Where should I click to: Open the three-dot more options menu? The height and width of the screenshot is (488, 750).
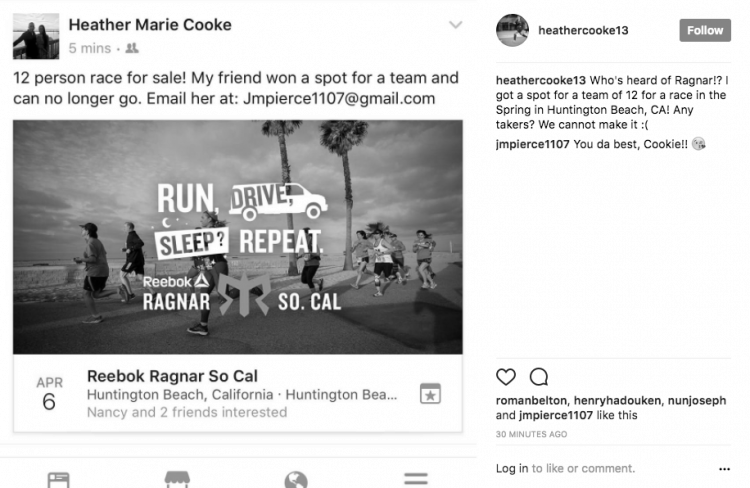coord(724,469)
